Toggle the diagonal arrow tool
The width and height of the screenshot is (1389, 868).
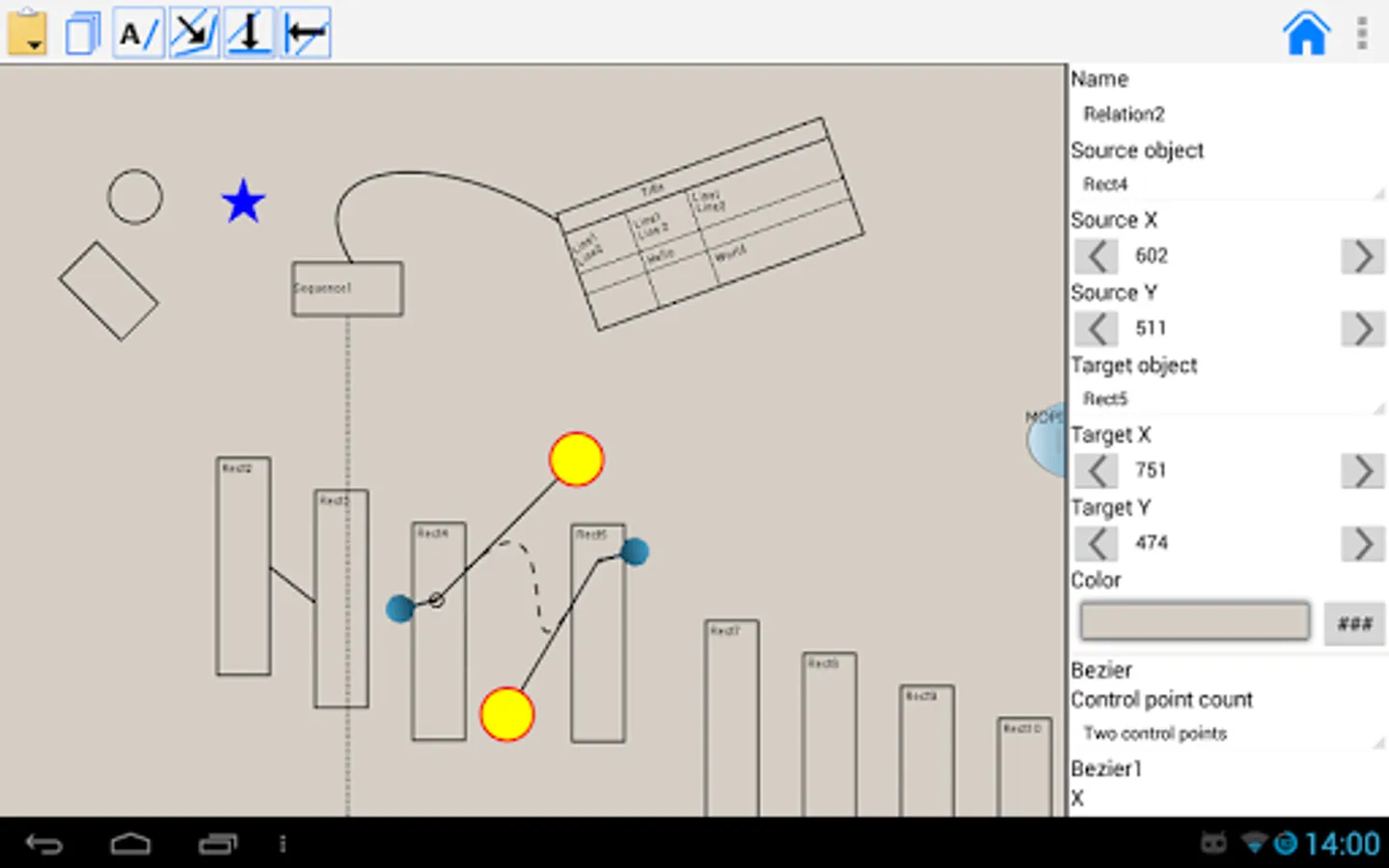(x=194, y=33)
